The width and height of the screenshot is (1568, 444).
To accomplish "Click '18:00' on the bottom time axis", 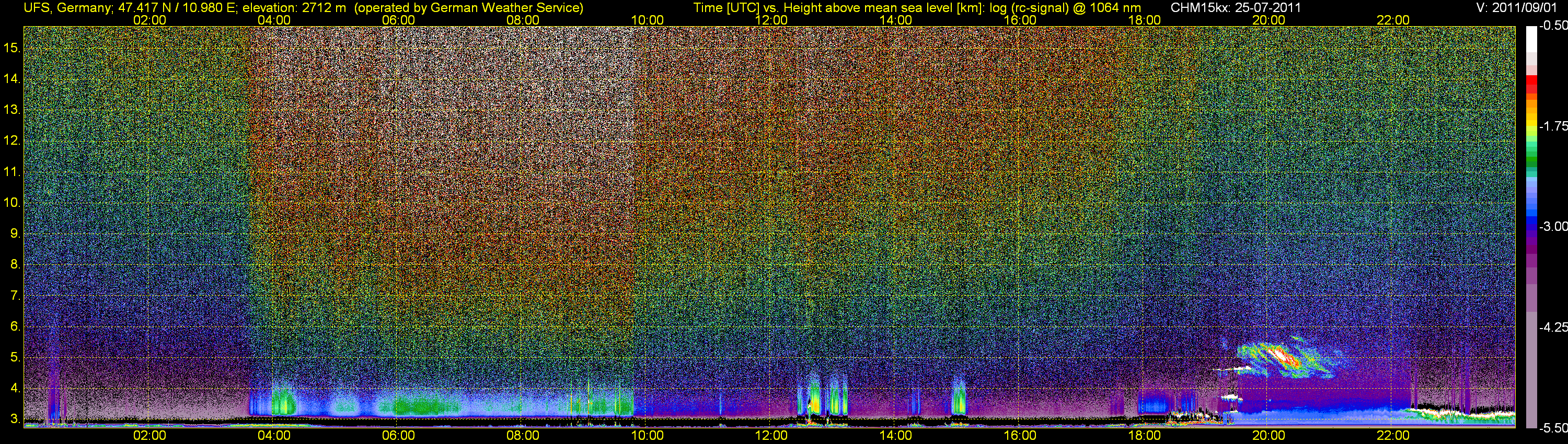I will 1144,436.
